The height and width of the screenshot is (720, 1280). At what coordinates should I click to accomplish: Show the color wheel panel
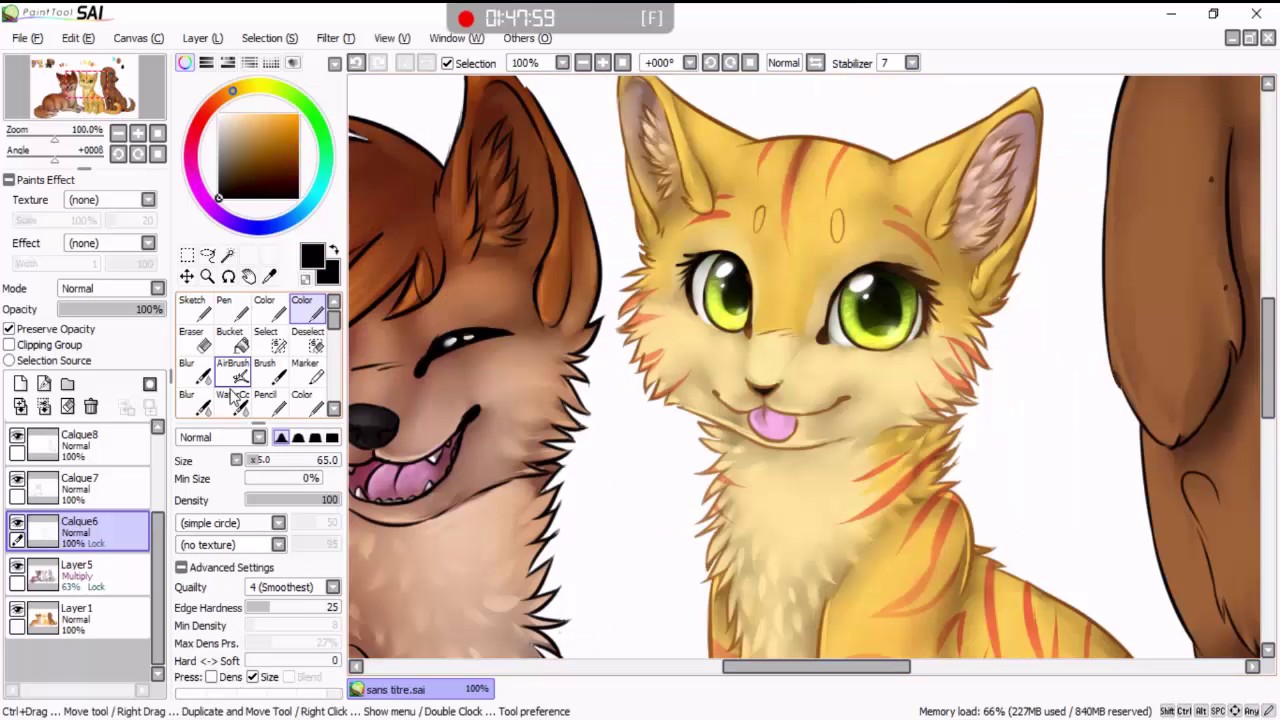[x=185, y=63]
